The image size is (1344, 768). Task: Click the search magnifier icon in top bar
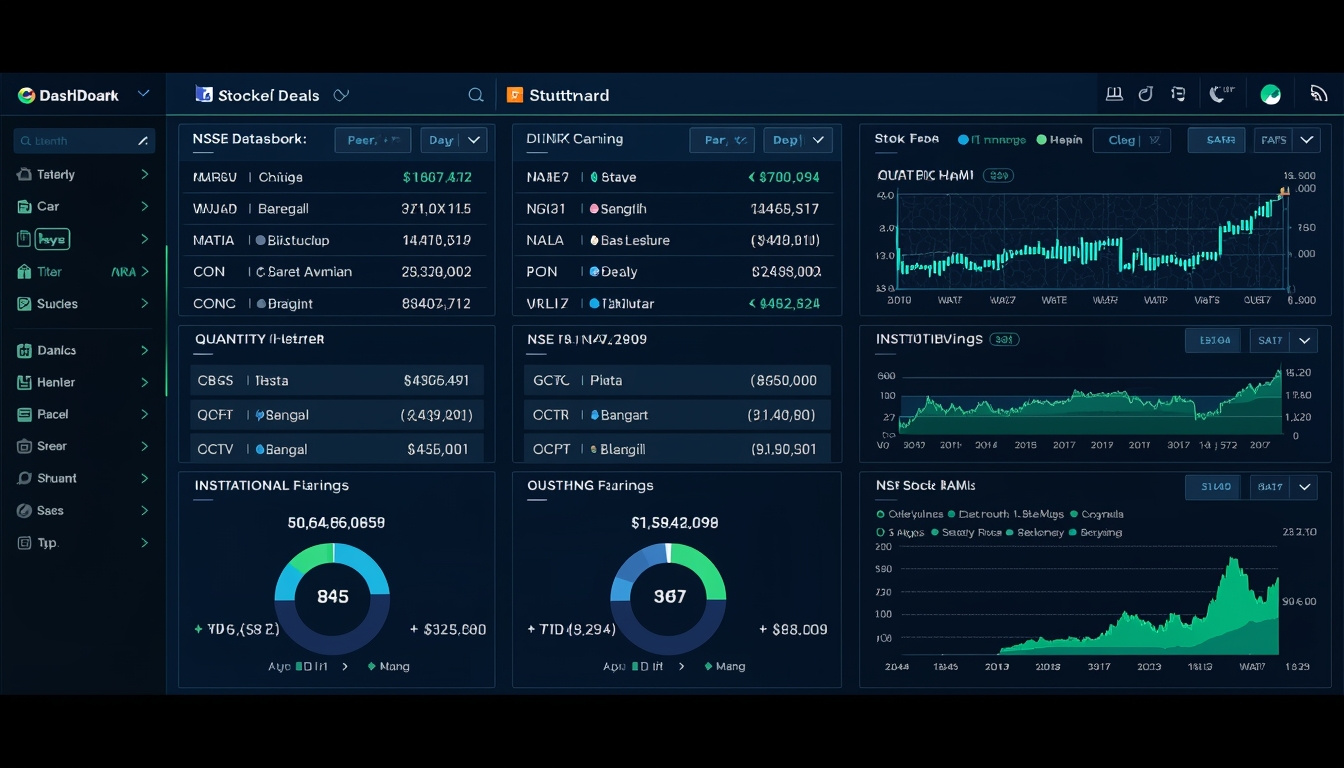point(476,95)
